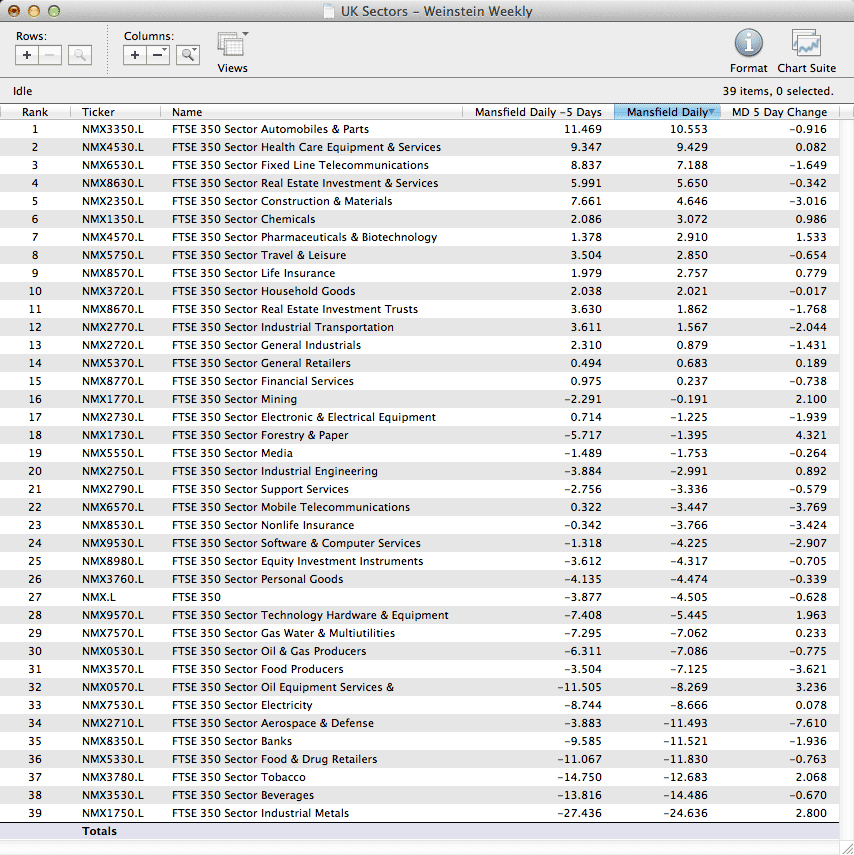
Task: Click the add row plus button
Action: pyautogui.click(x=27, y=55)
